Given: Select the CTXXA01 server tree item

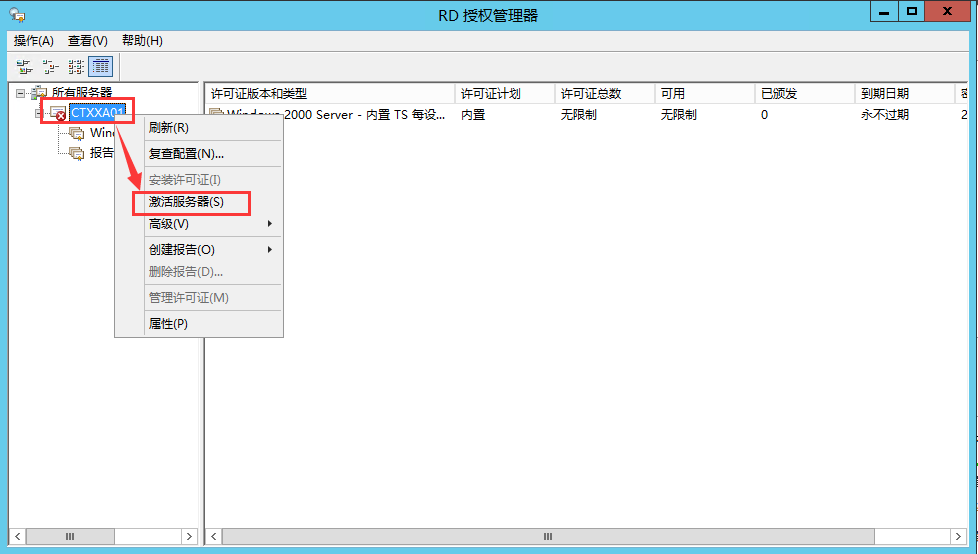Looking at the screenshot, I should click(x=97, y=113).
